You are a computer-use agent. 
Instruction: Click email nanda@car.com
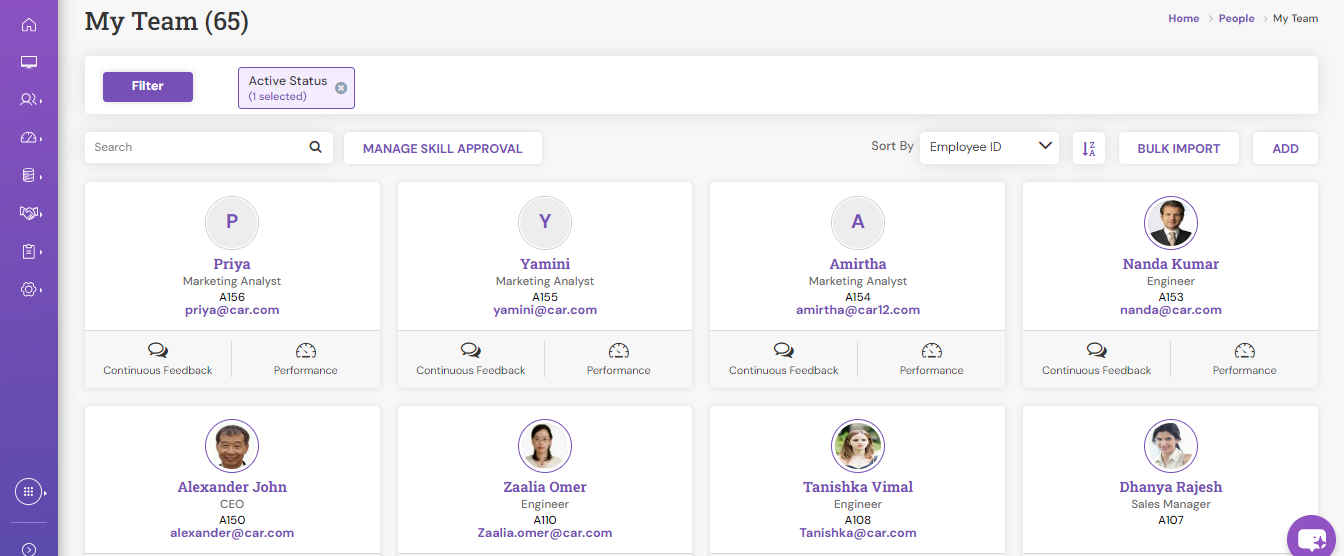click(x=1171, y=310)
